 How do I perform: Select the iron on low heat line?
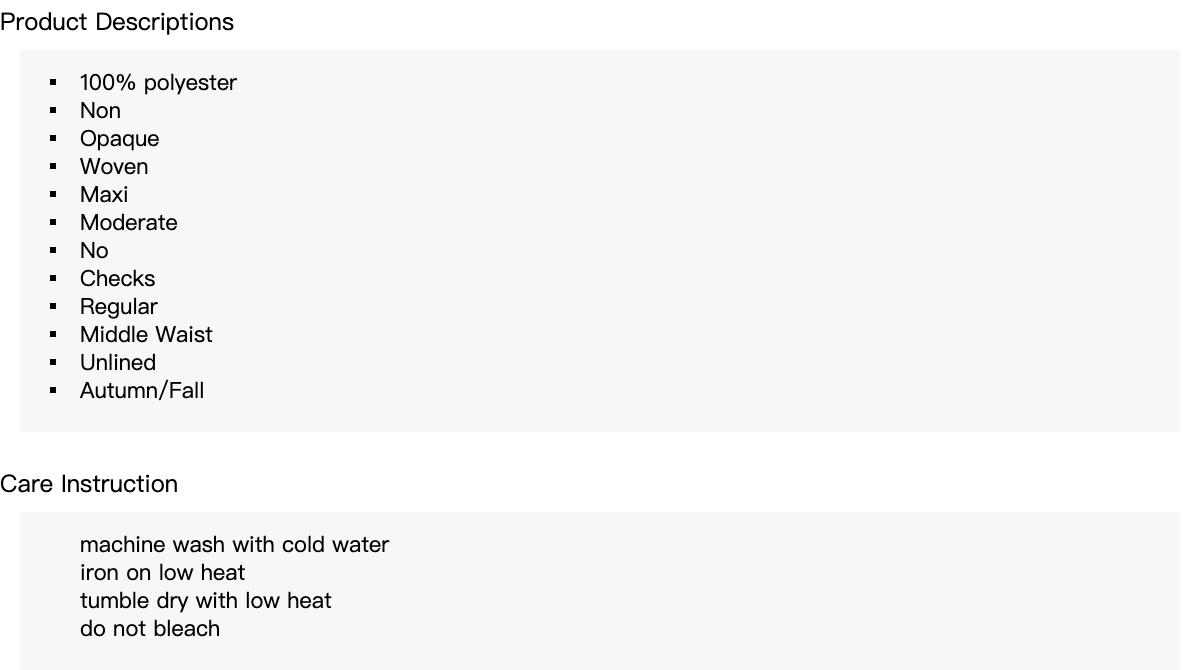coord(162,573)
